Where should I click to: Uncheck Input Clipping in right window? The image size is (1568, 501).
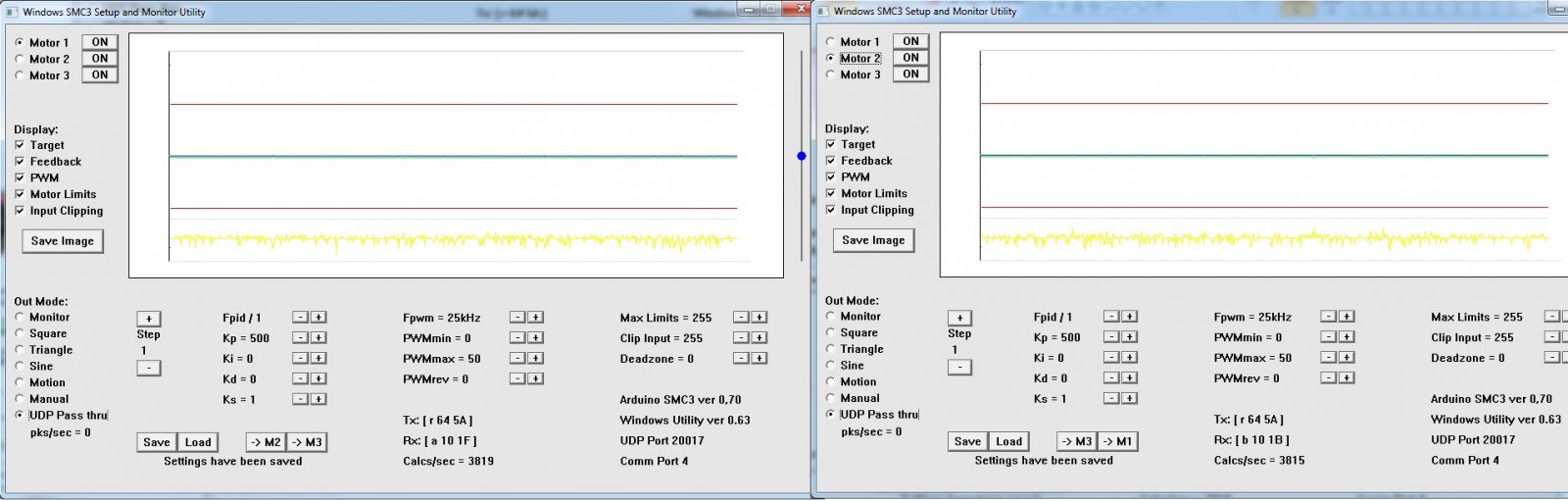tap(831, 210)
